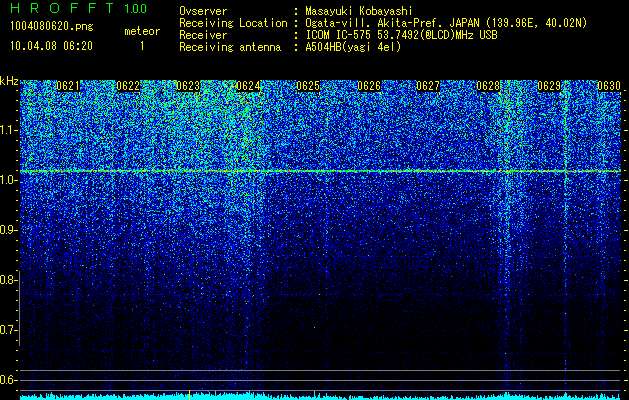
Task: Click the 0629 time marker
Action: [549, 86]
